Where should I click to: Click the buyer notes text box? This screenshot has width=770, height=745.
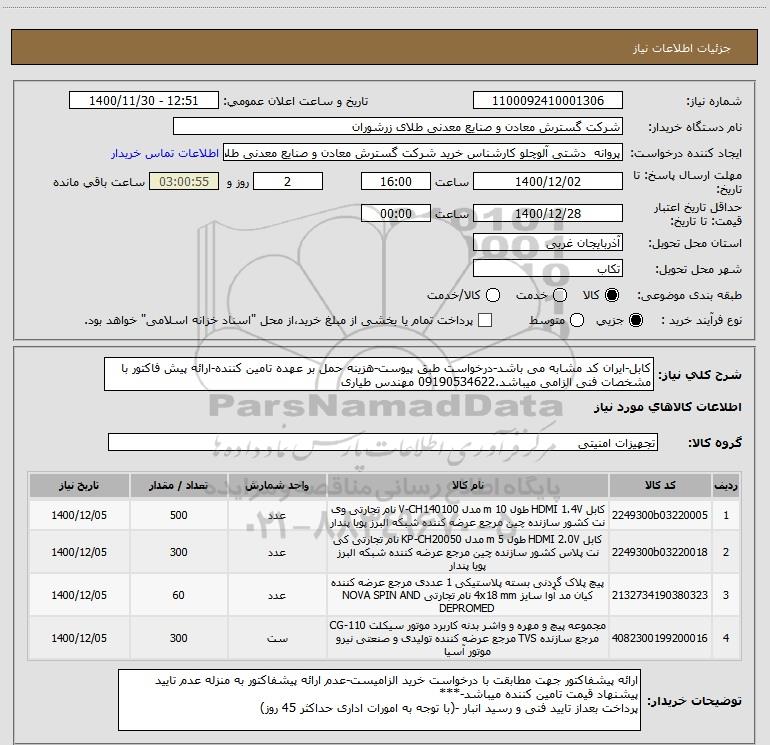pyautogui.click(x=379, y=700)
